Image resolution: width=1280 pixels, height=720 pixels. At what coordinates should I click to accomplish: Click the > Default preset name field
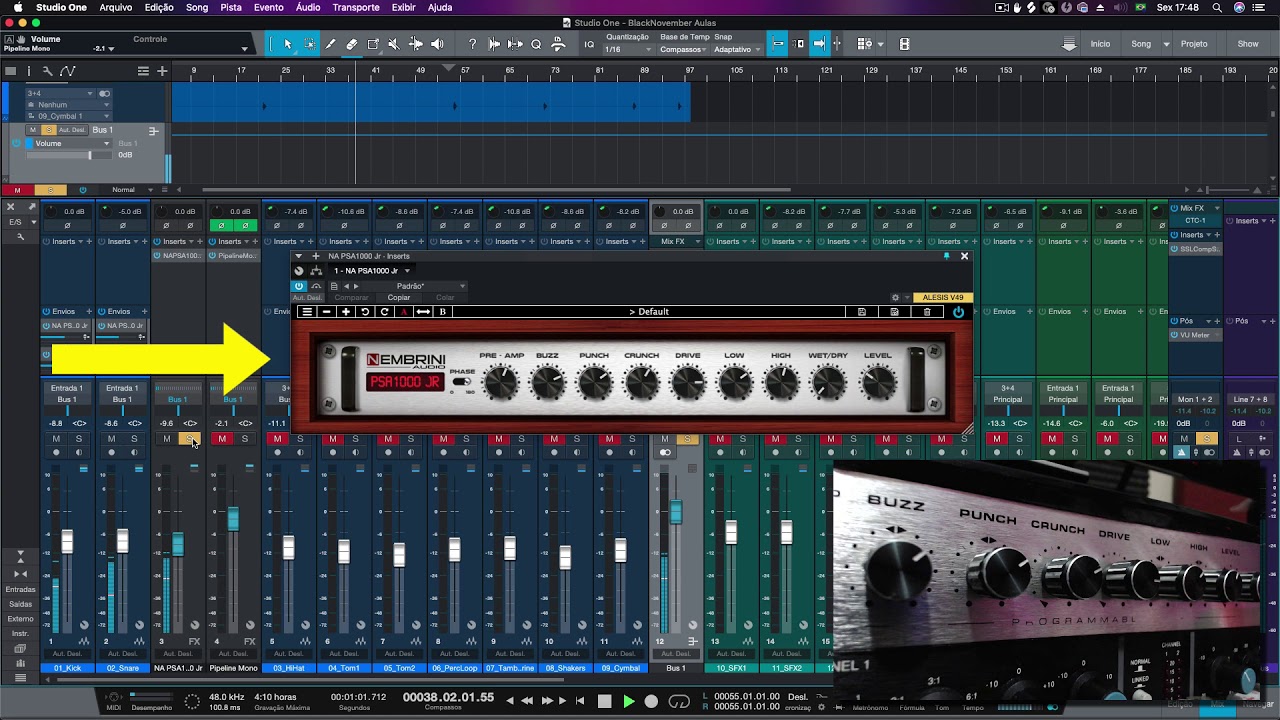(649, 312)
